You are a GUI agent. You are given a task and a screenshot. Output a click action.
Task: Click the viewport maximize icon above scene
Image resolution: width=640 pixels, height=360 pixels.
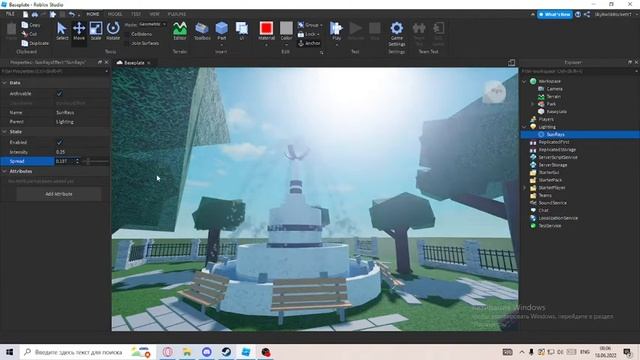click(x=511, y=62)
